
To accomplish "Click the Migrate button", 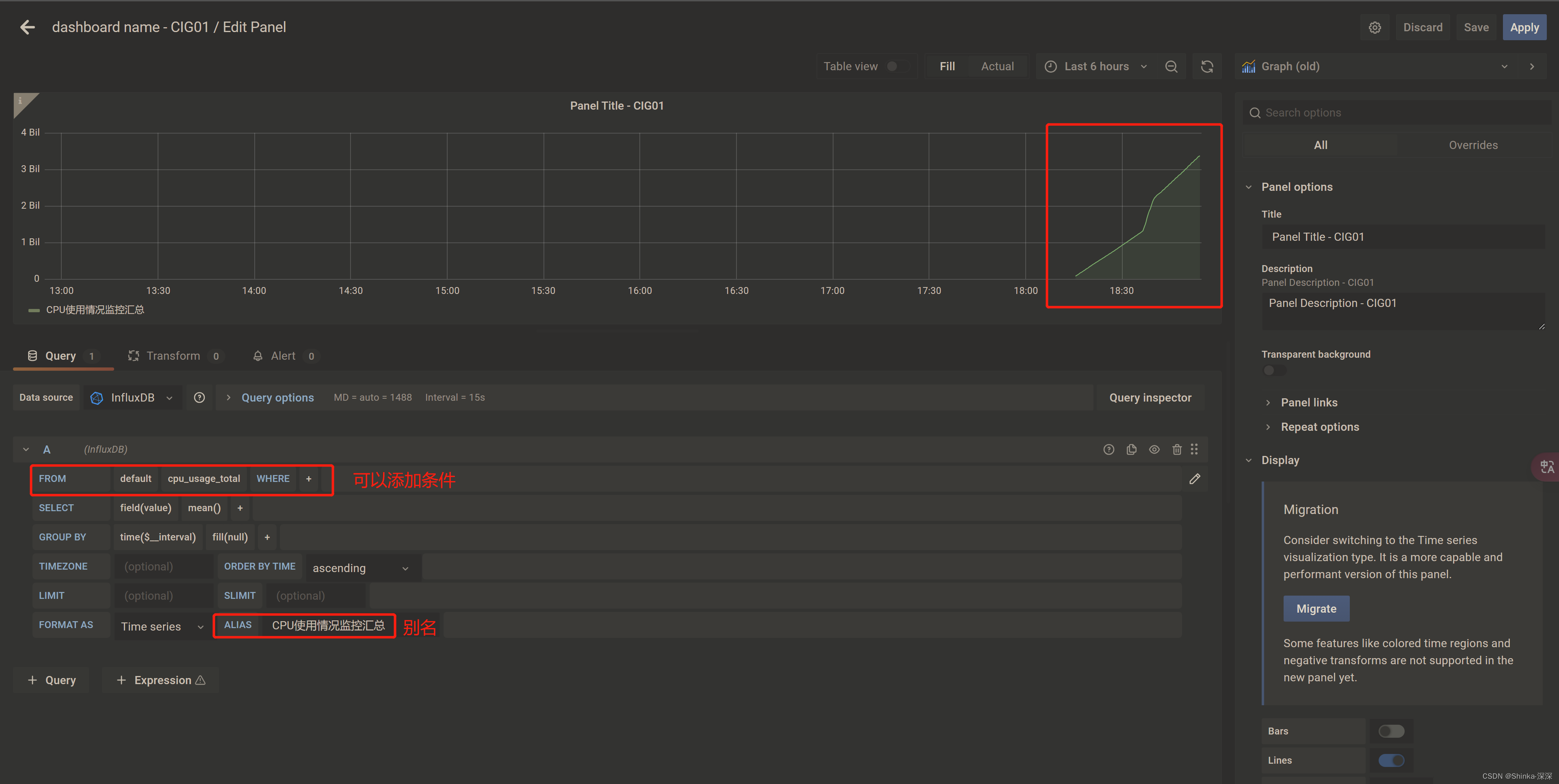I will [1316, 609].
